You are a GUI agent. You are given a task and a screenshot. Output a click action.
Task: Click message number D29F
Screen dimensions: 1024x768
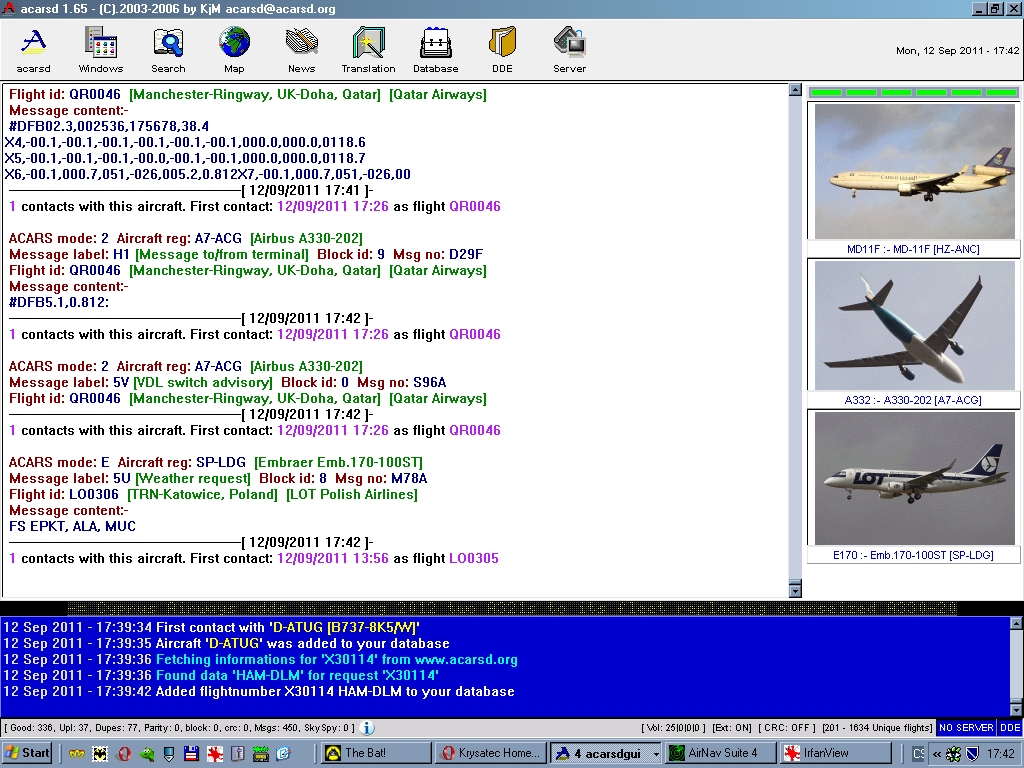coord(466,255)
